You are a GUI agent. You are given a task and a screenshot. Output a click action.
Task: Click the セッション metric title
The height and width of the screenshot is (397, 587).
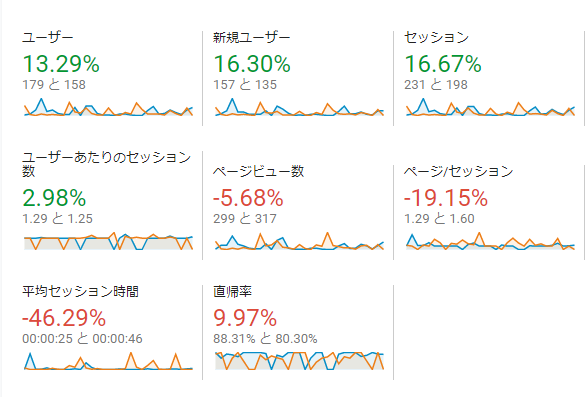coord(436,37)
